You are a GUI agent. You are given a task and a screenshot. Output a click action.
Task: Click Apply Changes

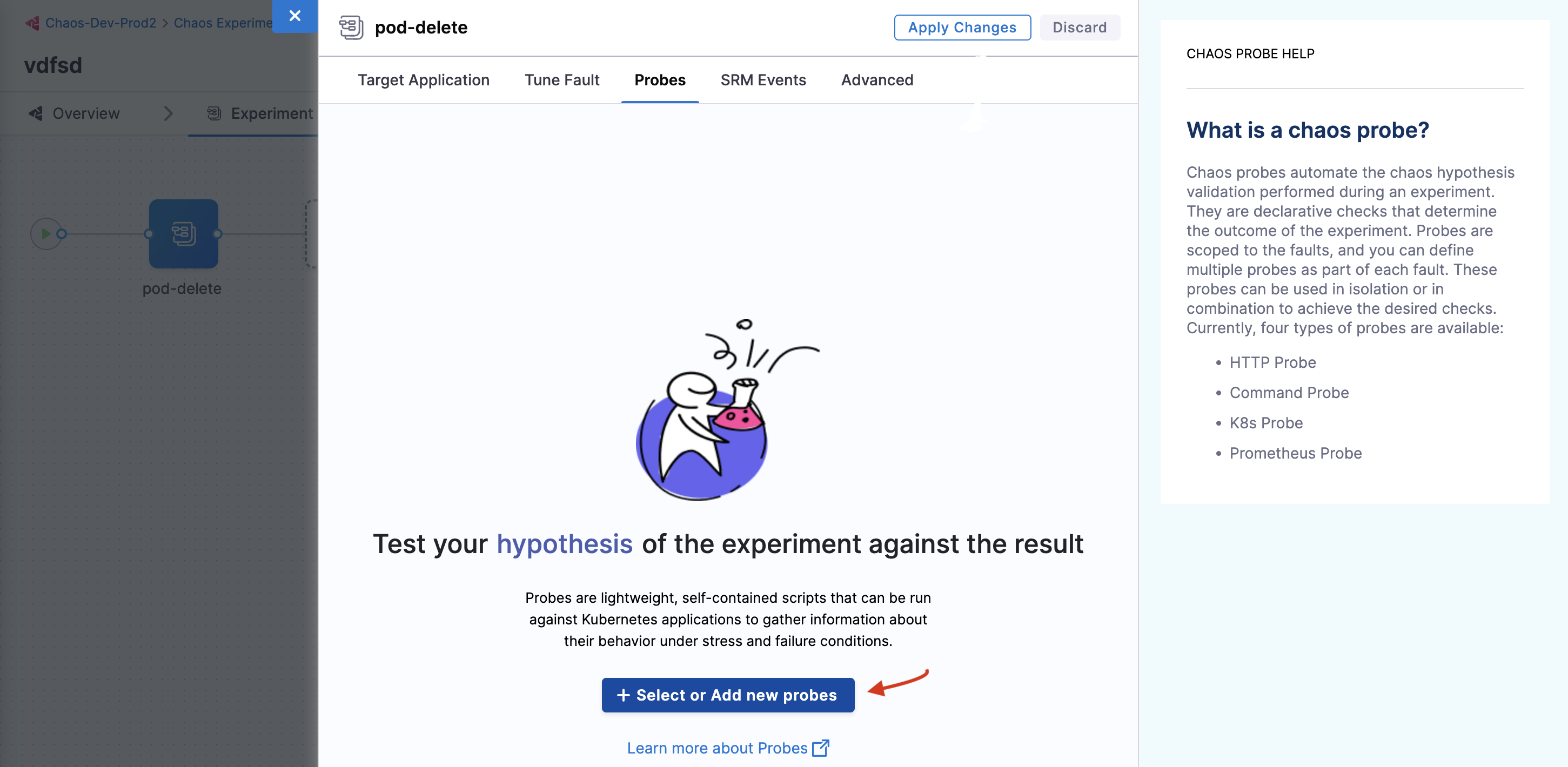click(x=962, y=28)
